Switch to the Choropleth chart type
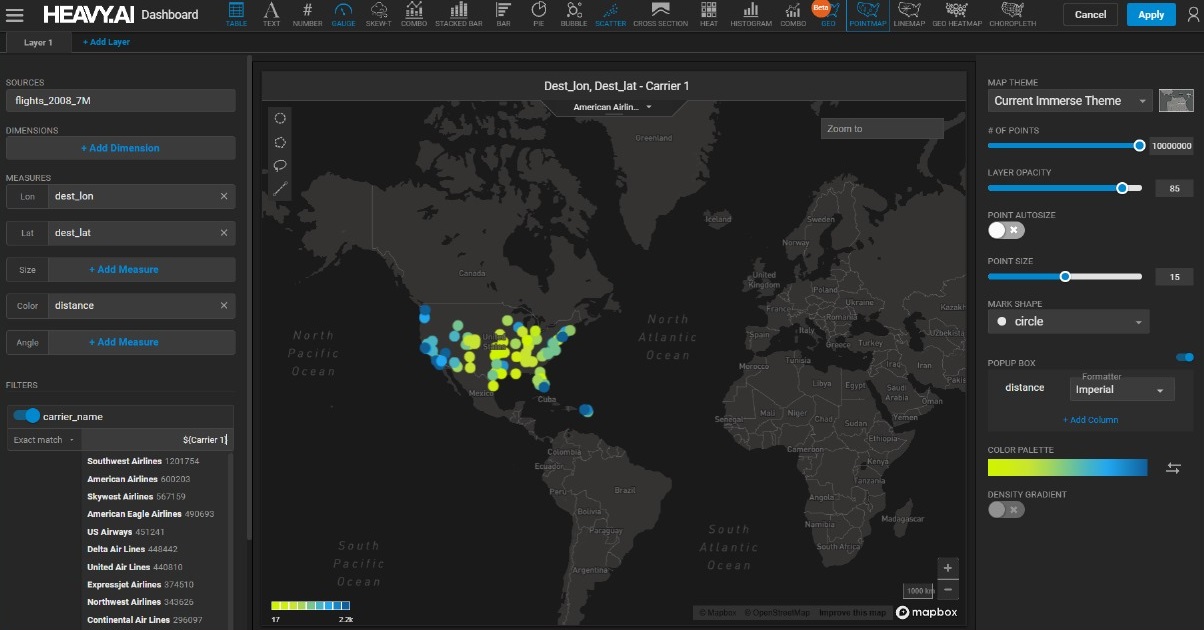Image resolution: width=1204 pixels, height=630 pixels. (x=1012, y=14)
